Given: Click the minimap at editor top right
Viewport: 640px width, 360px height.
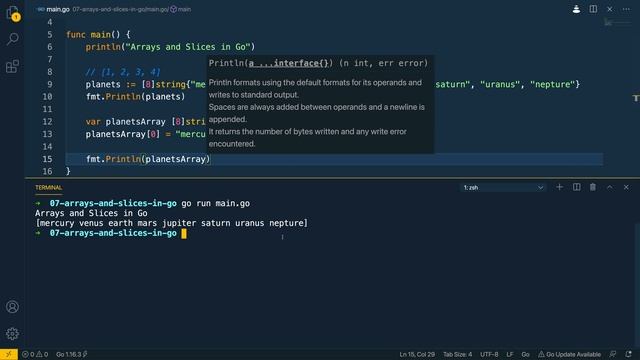Looking at the screenshot, I should pos(617,22).
